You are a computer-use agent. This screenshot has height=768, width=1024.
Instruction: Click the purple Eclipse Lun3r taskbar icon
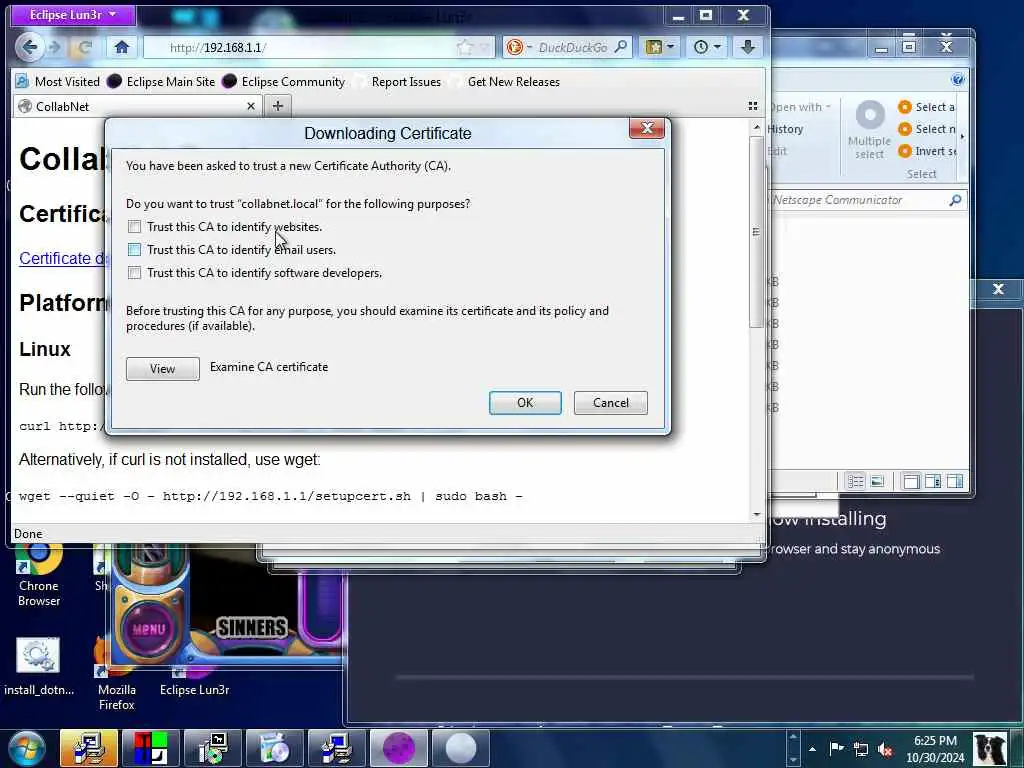pos(398,748)
